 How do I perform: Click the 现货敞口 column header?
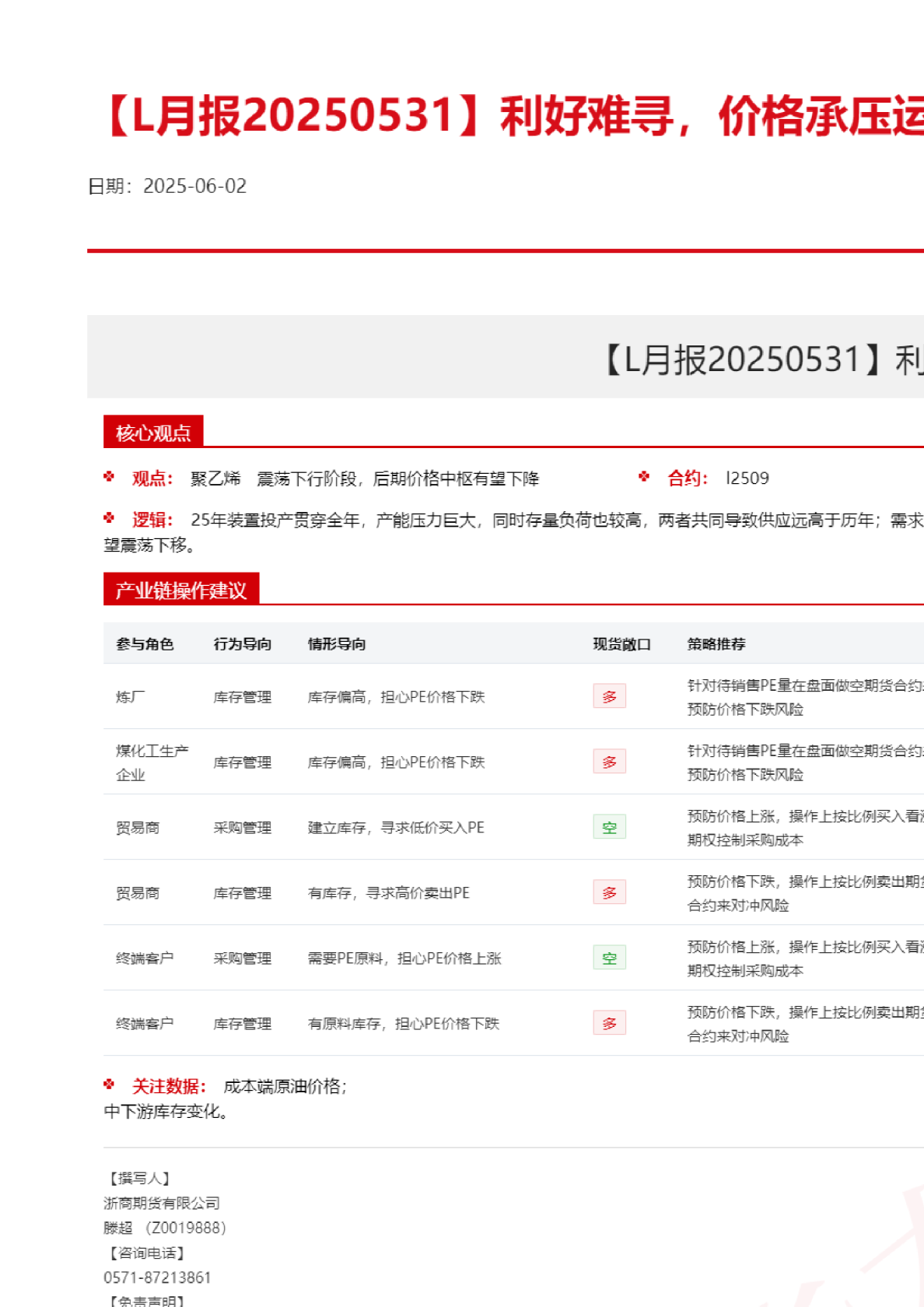(x=621, y=644)
